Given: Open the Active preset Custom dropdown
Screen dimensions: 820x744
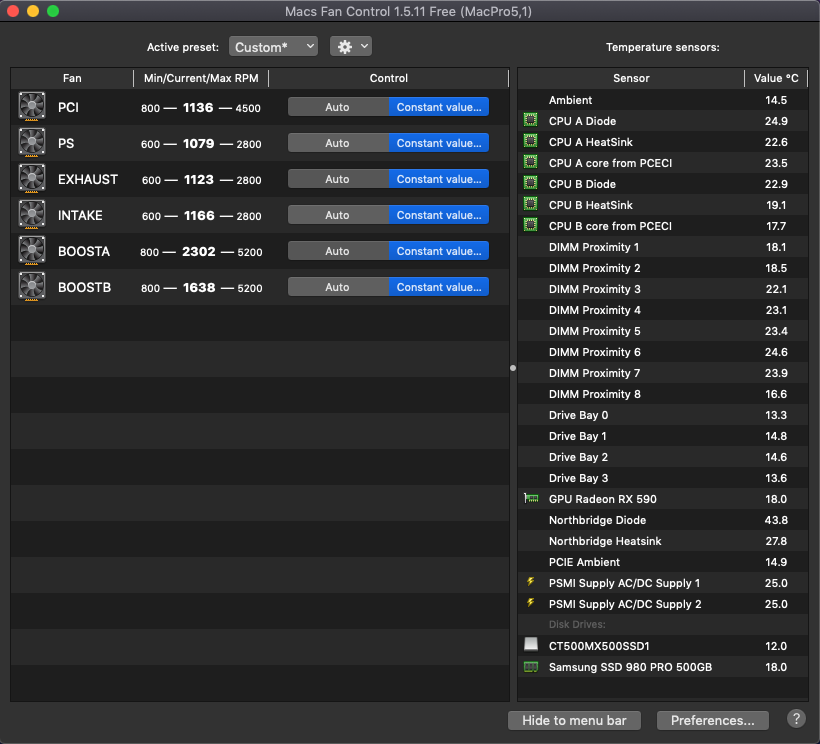Looking at the screenshot, I should [273, 47].
